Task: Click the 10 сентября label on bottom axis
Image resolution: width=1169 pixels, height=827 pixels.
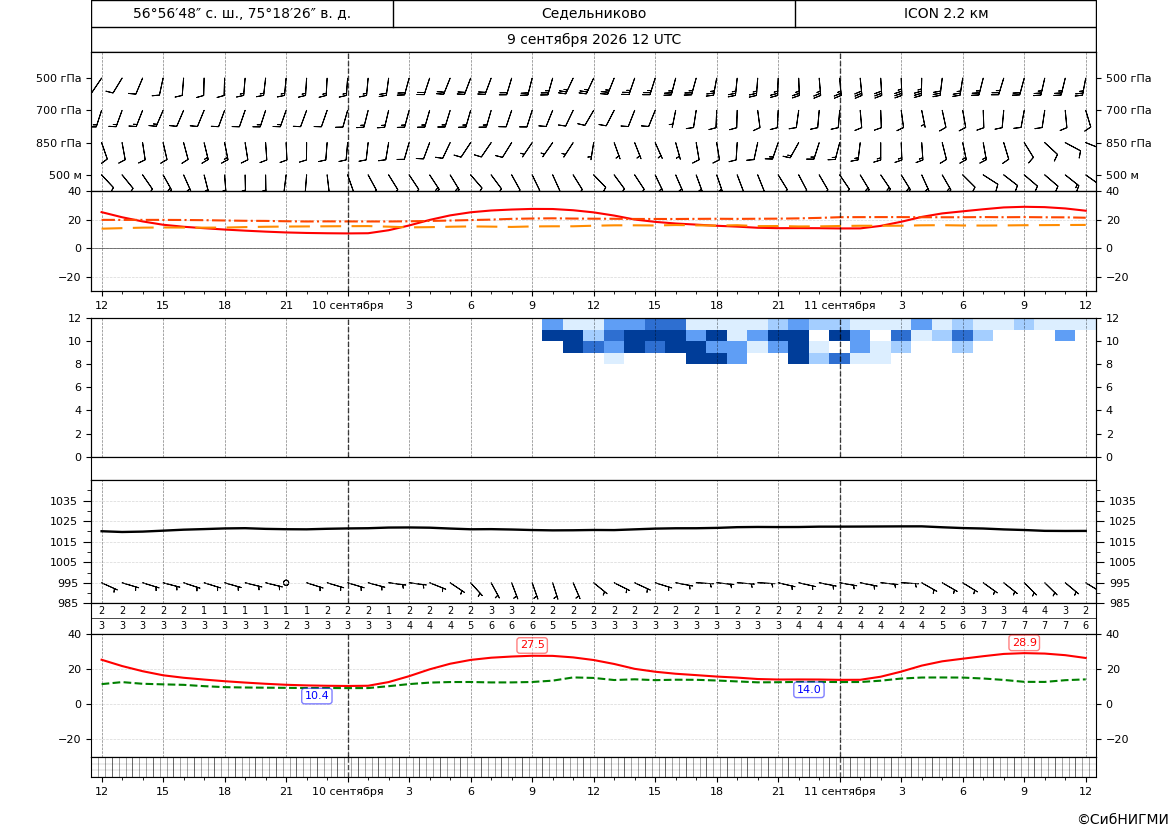Action: 347,791
